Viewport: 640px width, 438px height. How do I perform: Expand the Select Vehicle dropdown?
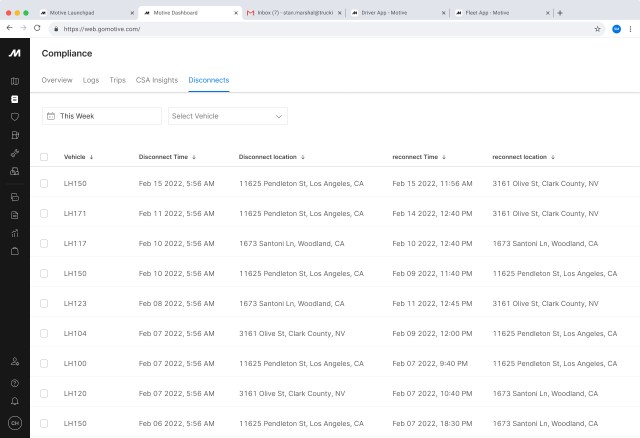point(228,116)
